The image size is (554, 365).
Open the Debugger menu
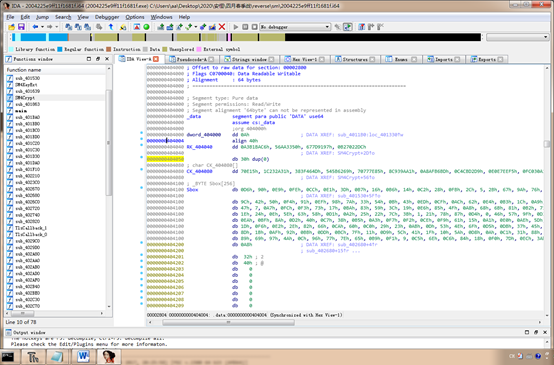coord(107,17)
